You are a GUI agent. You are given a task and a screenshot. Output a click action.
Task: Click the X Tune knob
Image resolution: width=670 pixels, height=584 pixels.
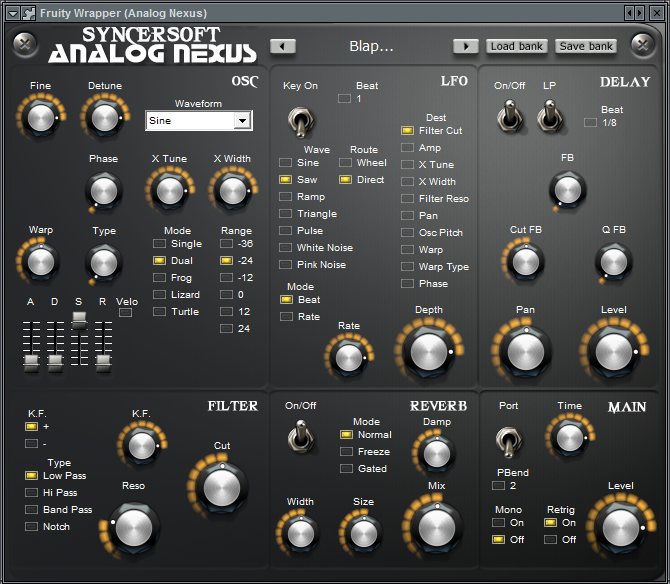(170, 191)
